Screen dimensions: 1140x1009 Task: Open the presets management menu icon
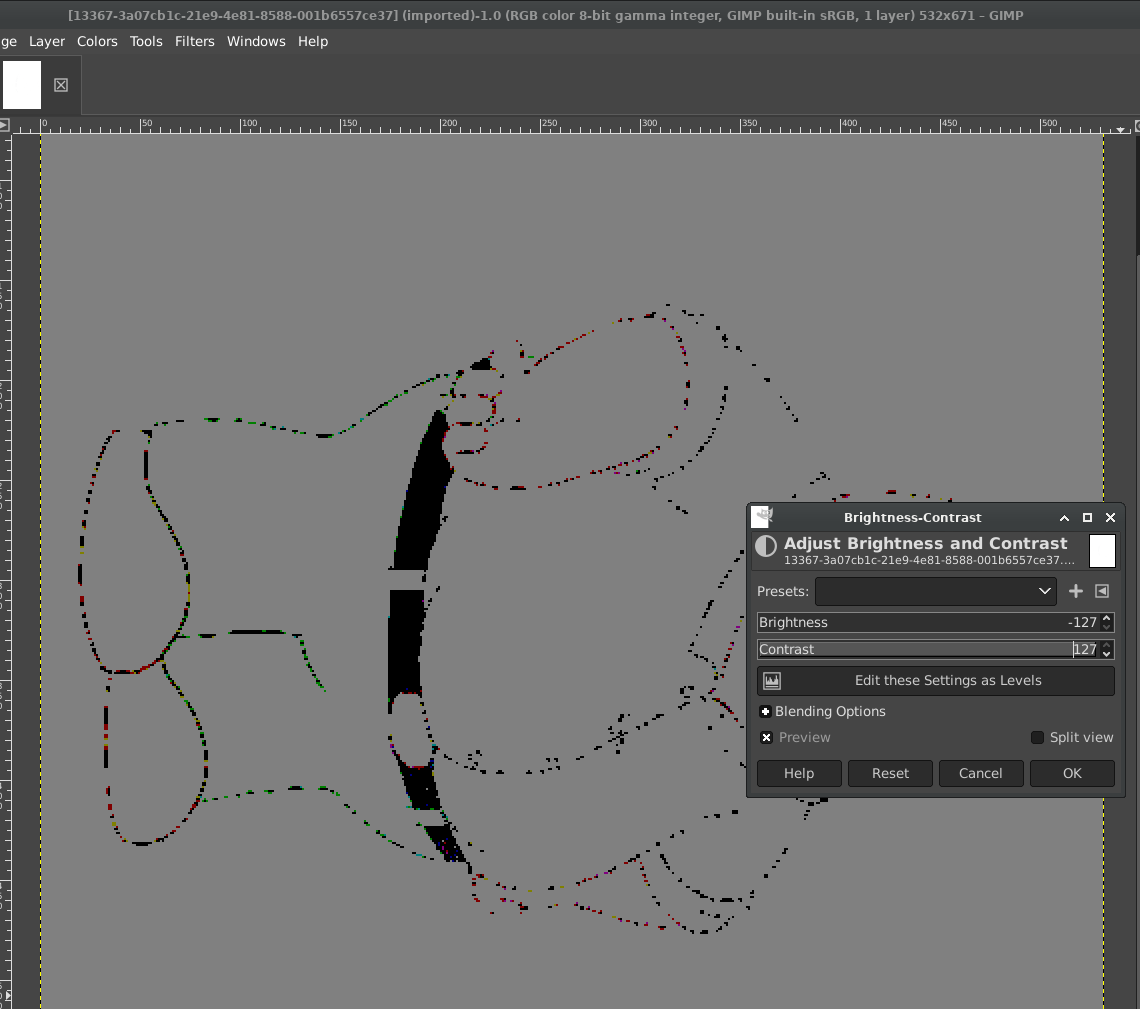click(1102, 591)
